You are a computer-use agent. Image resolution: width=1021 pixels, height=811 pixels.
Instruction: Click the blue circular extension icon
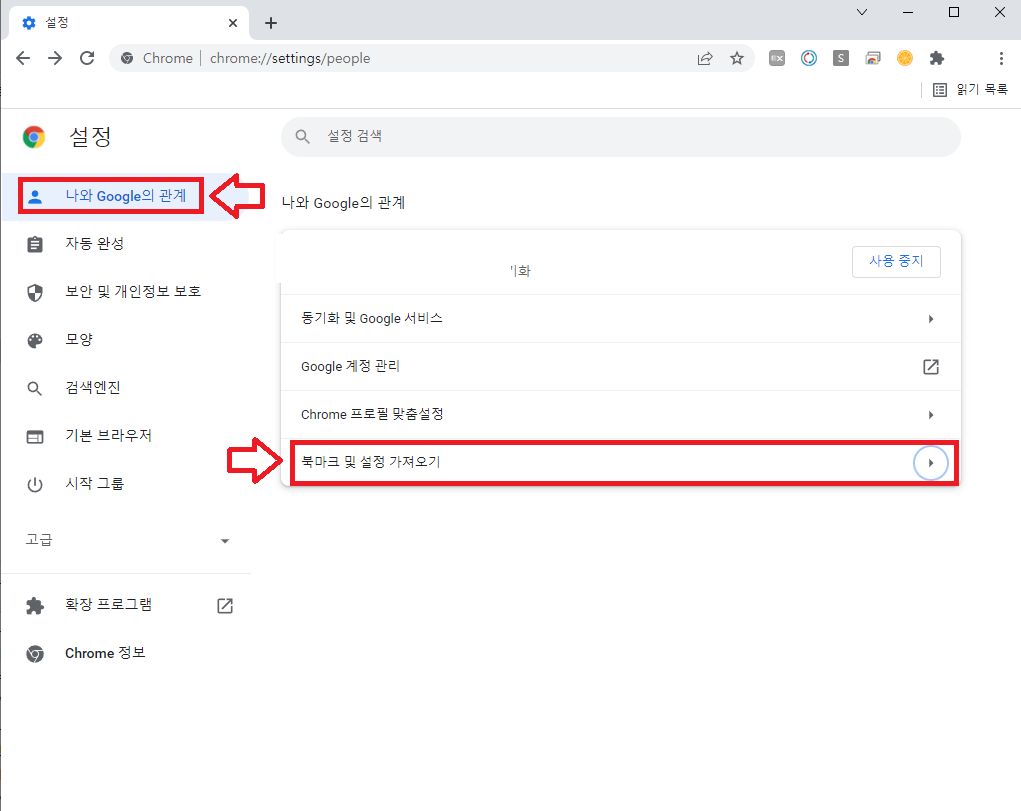coord(809,58)
